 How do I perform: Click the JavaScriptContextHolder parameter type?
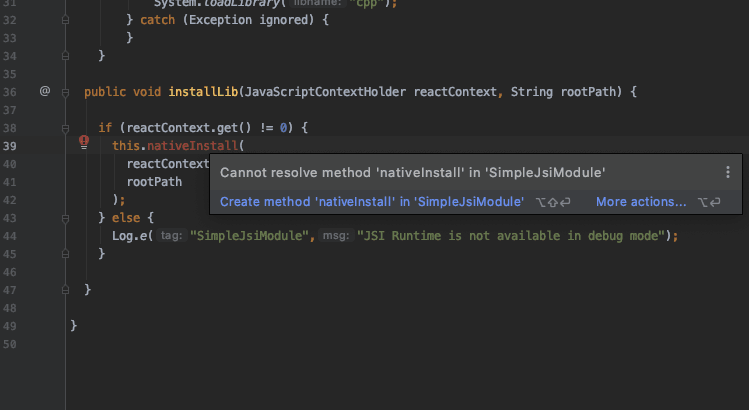point(325,91)
